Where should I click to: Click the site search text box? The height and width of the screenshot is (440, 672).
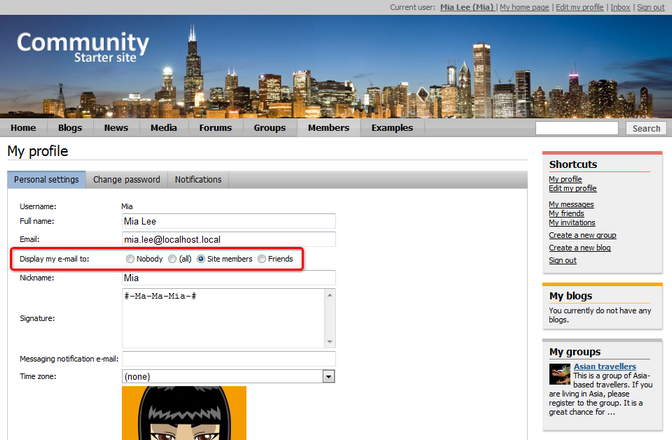577,128
